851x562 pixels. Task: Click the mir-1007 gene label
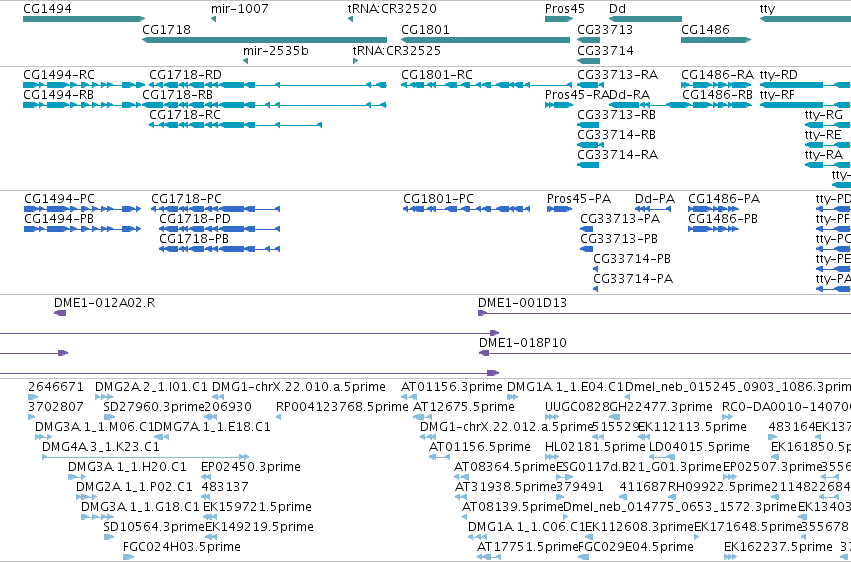click(239, 9)
